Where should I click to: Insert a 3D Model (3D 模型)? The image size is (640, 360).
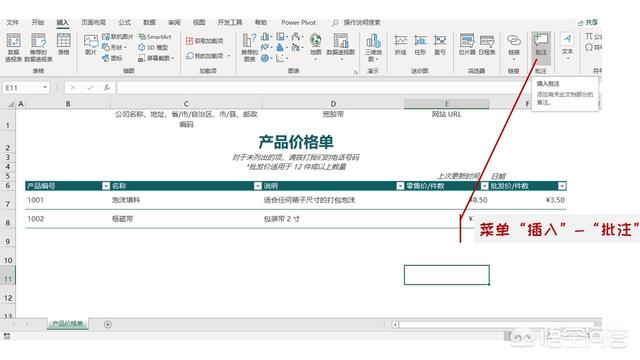[153, 47]
